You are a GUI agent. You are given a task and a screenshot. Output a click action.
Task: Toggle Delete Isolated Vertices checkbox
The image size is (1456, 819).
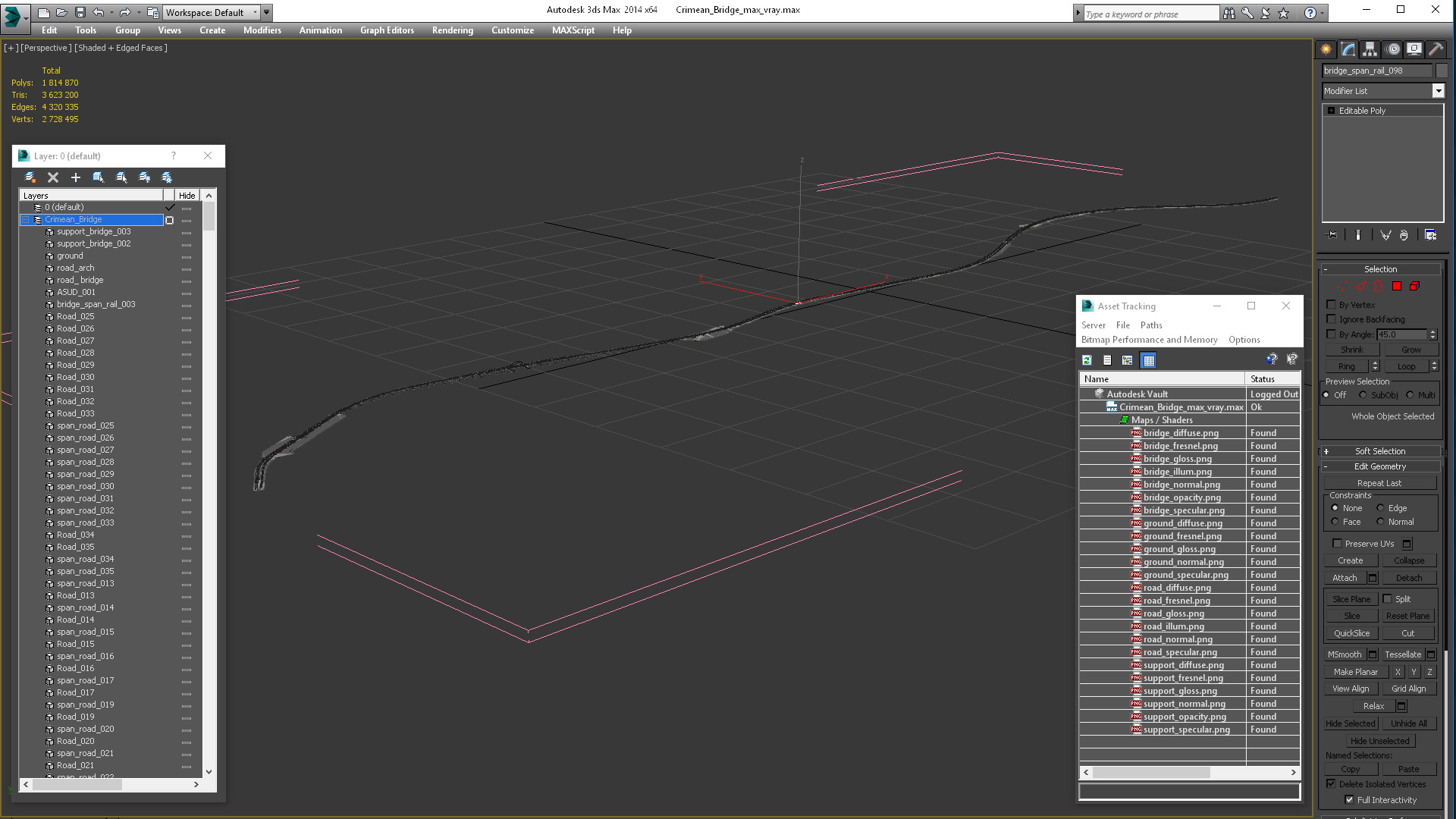point(1331,783)
